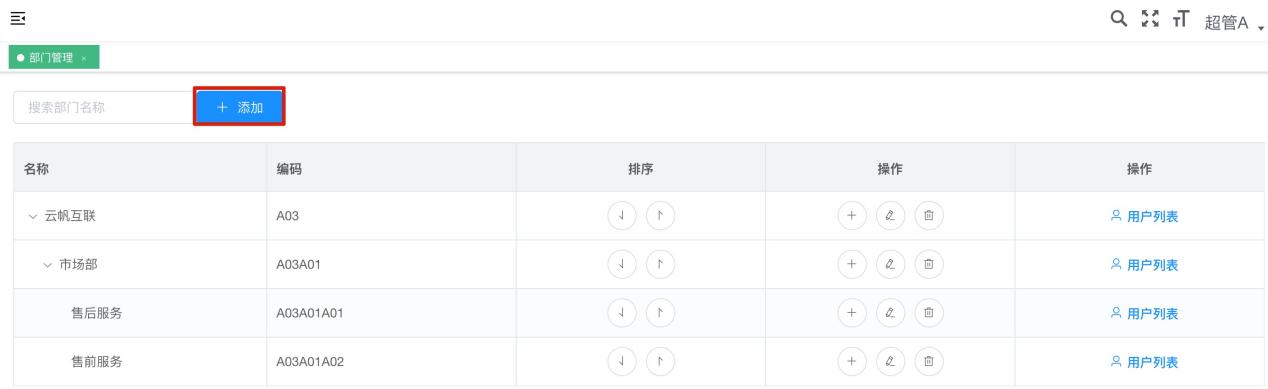The height and width of the screenshot is (389, 1268).
Task: Move 市场部 up with sort arrow
Action: 660,265
